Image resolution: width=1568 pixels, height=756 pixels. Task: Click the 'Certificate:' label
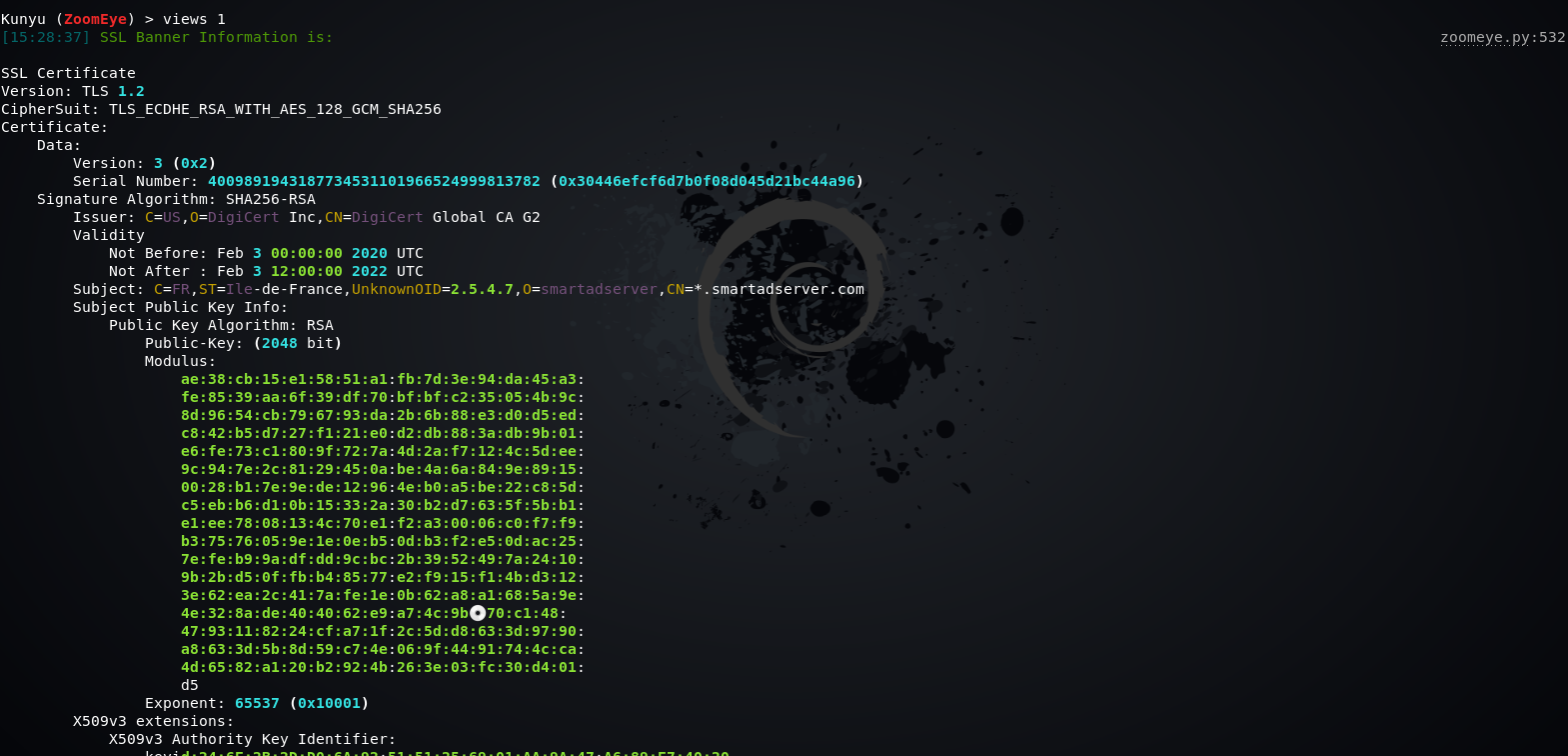pyautogui.click(x=55, y=127)
